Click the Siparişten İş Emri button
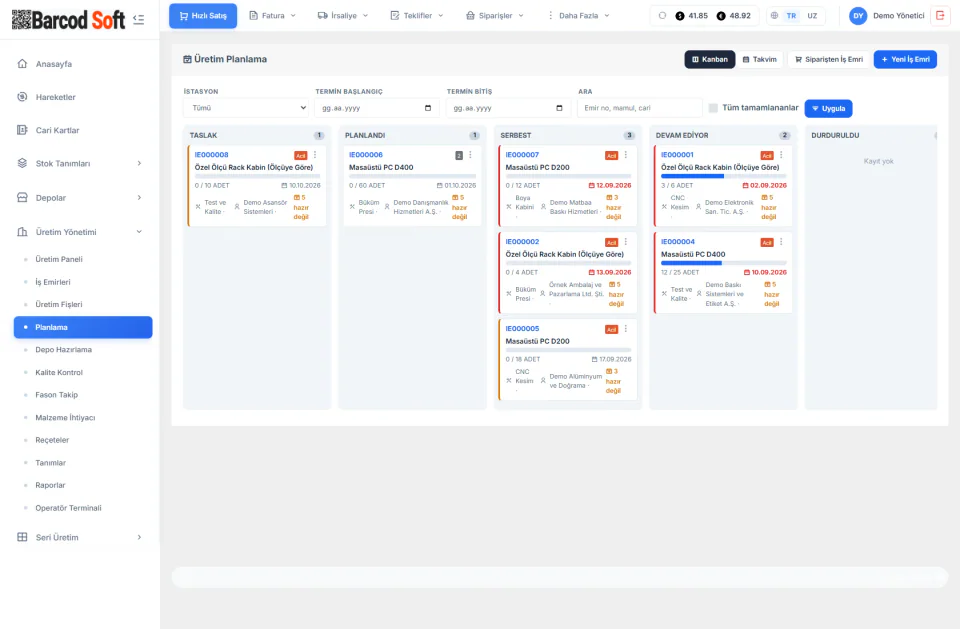The height and width of the screenshot is (629, 960). coord(828,59)
